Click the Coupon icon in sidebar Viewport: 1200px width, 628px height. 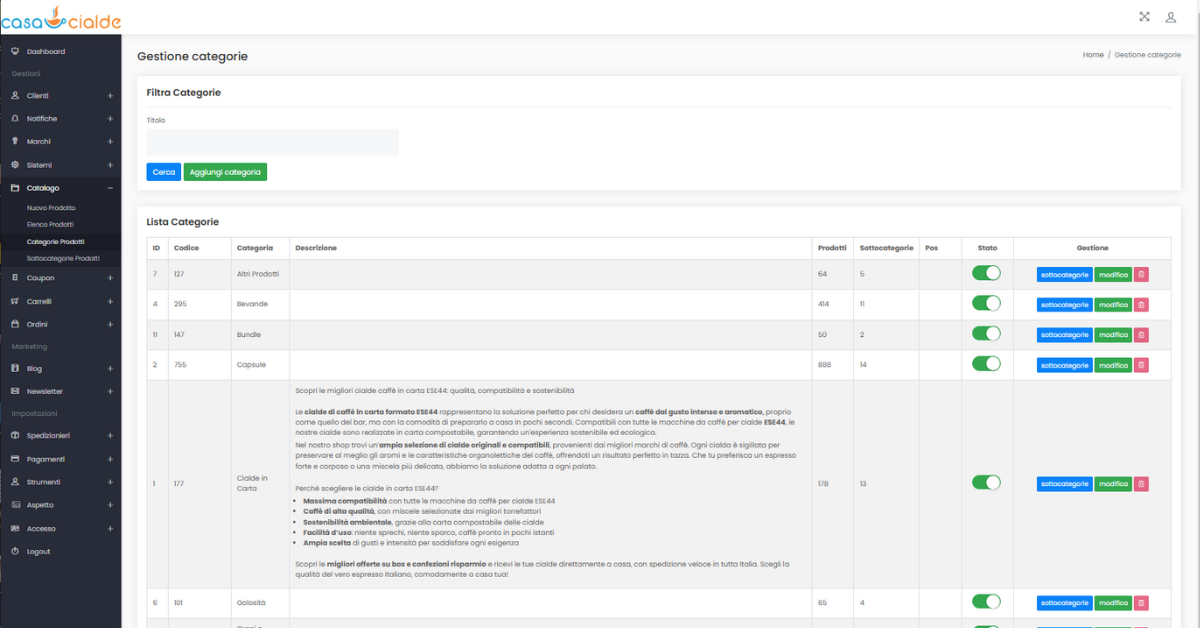[15, 278]
